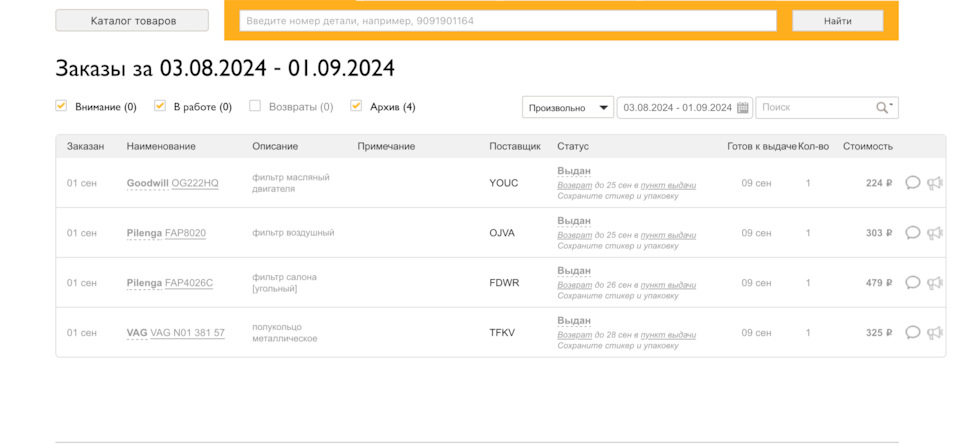Click description фильтр масляный двигателя

coord(291,183)
